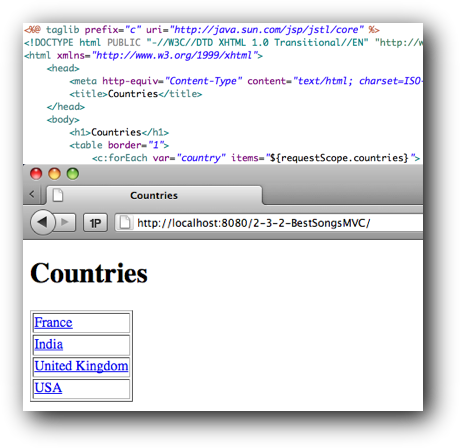Click the browser forward arrow button

point(65,222)
